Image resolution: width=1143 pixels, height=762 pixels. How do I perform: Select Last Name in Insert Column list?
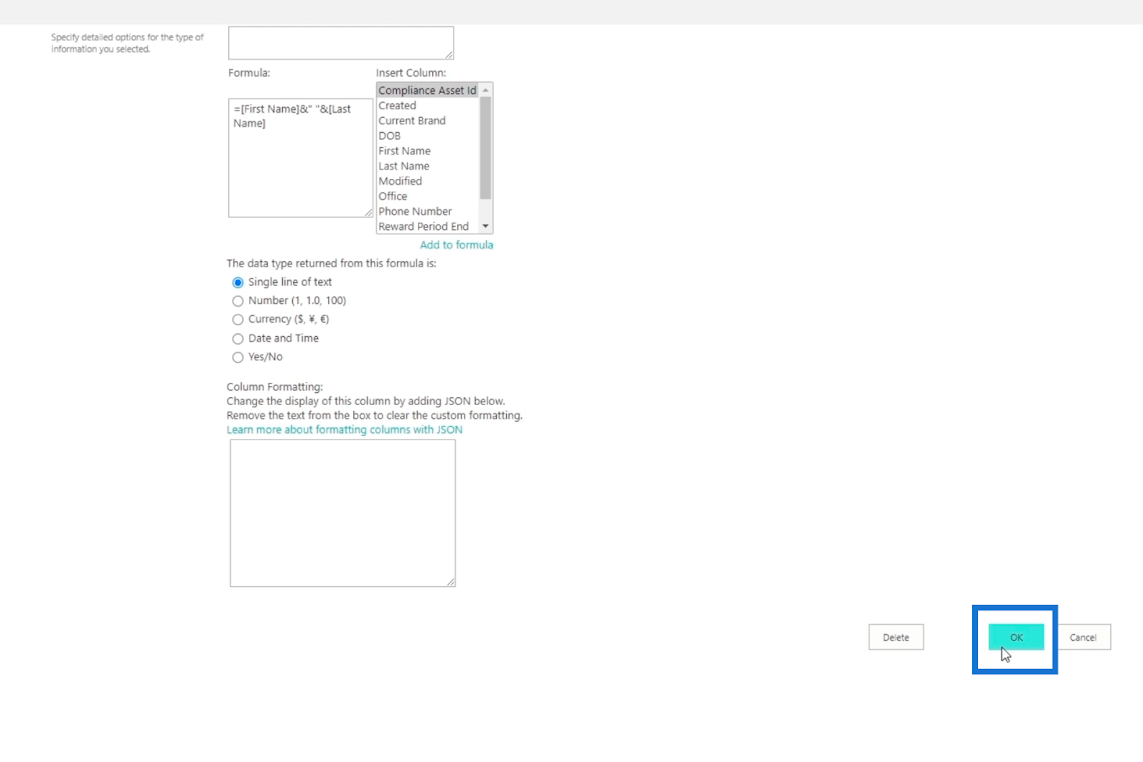[x=427, y=166]
